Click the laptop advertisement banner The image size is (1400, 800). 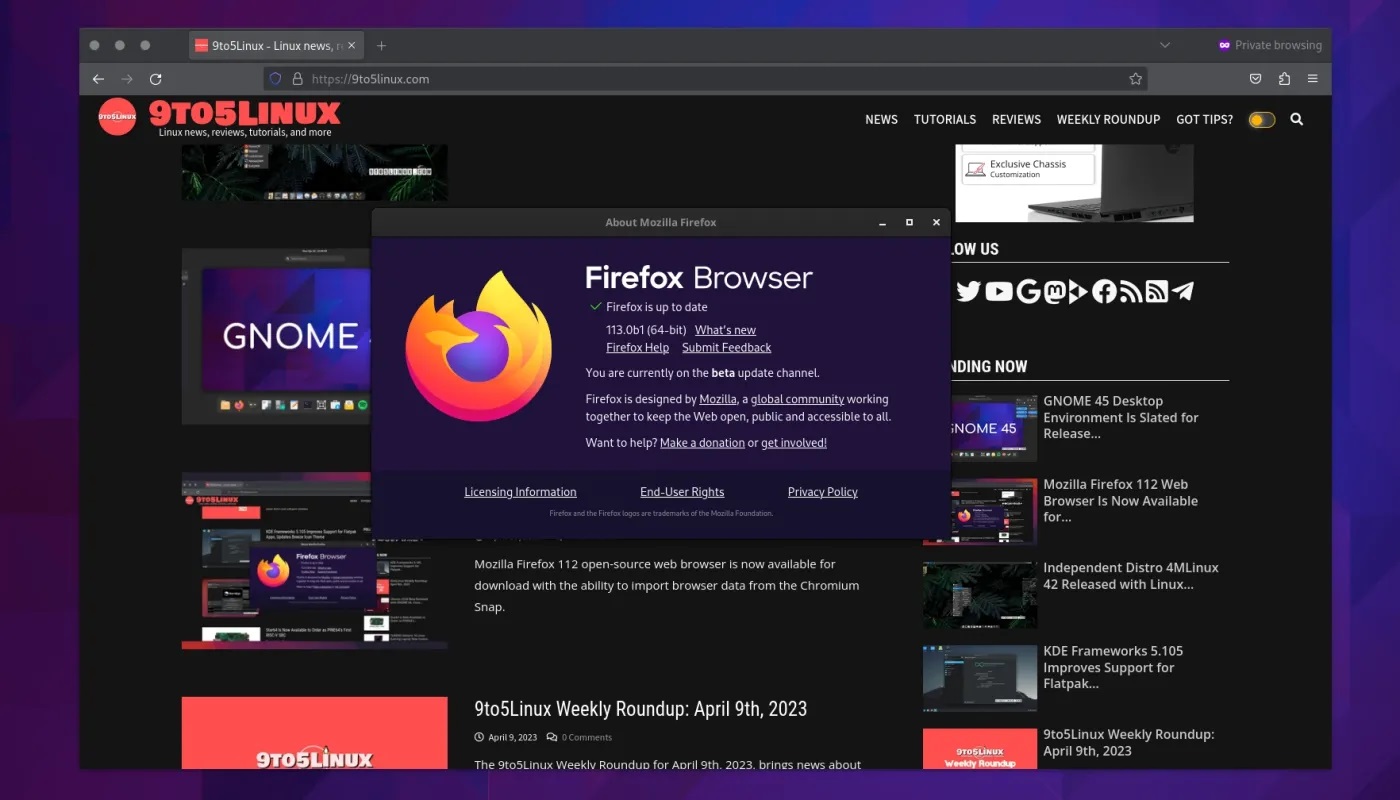[1074, 183]
